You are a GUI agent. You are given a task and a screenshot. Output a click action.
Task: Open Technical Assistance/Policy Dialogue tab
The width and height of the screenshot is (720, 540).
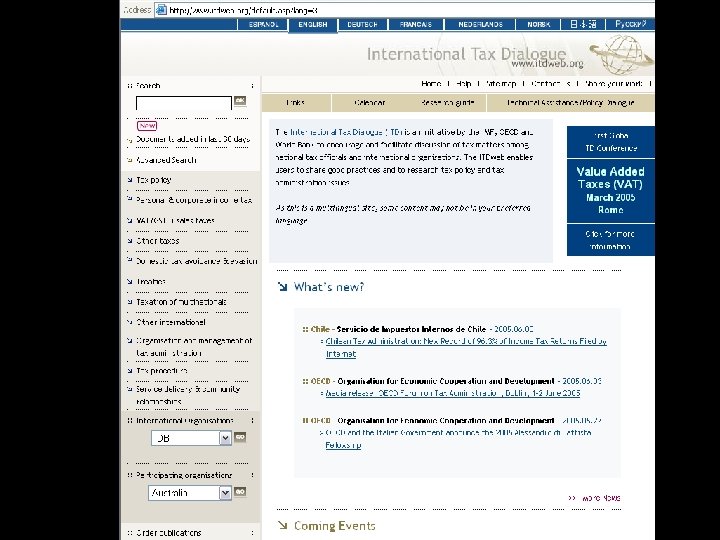point(571,103)
